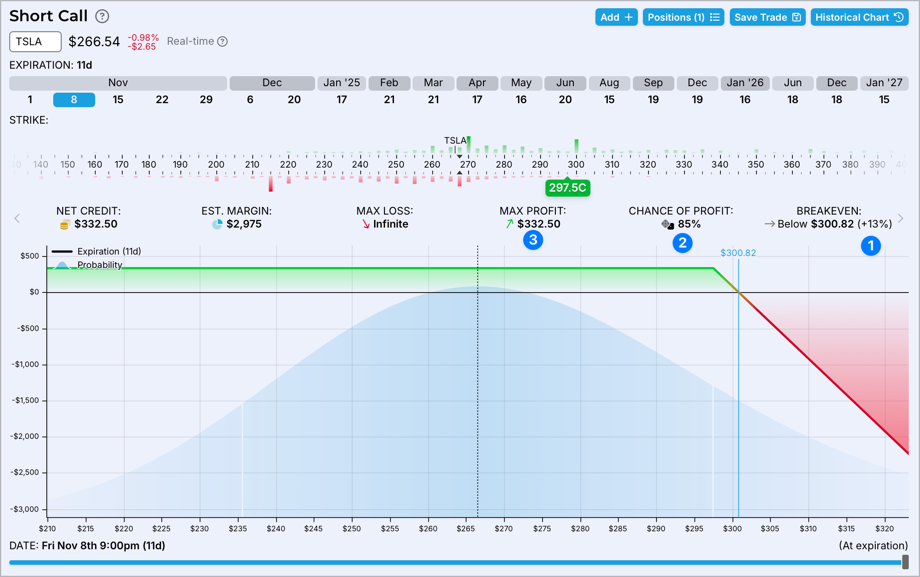Click the green up arrow beside Max Profit
920x577 pixels.
click(509, 224)
